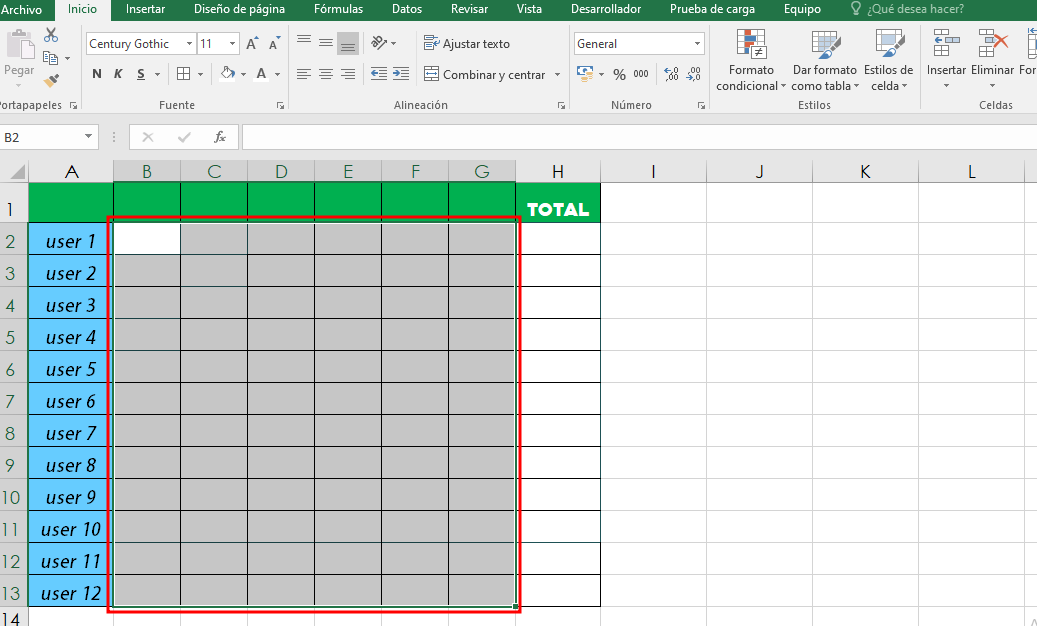Screen dimensions: 1037x626
Task: Select the Format Painter brush icon
Action: (51, 79)
